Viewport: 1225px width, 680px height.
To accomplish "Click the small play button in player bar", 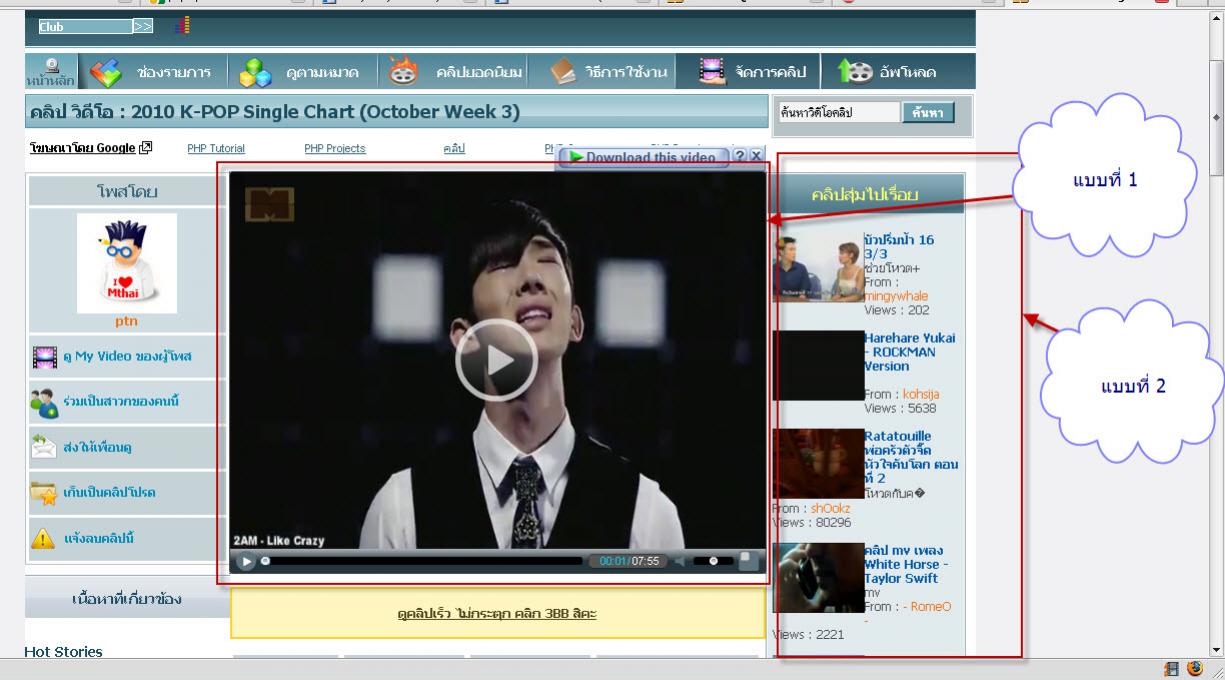I will pyautogui.click(x=247, y=561).
